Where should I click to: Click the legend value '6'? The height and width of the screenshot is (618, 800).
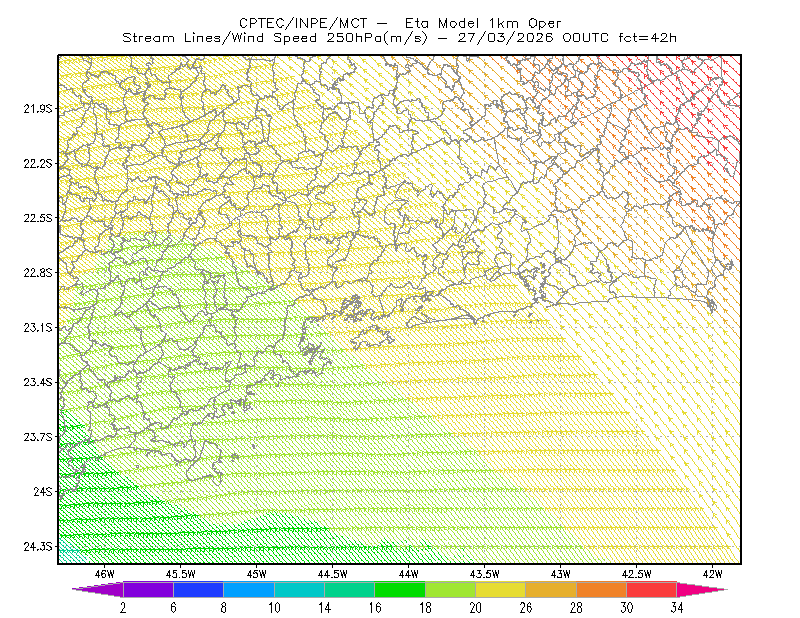[x=173, y=608]
